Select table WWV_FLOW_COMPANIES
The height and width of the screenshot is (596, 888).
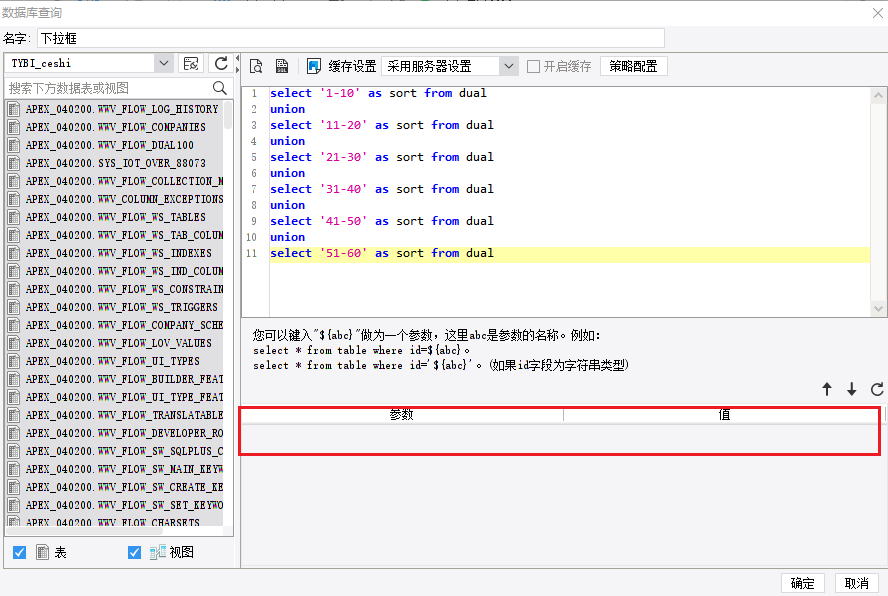116,127
